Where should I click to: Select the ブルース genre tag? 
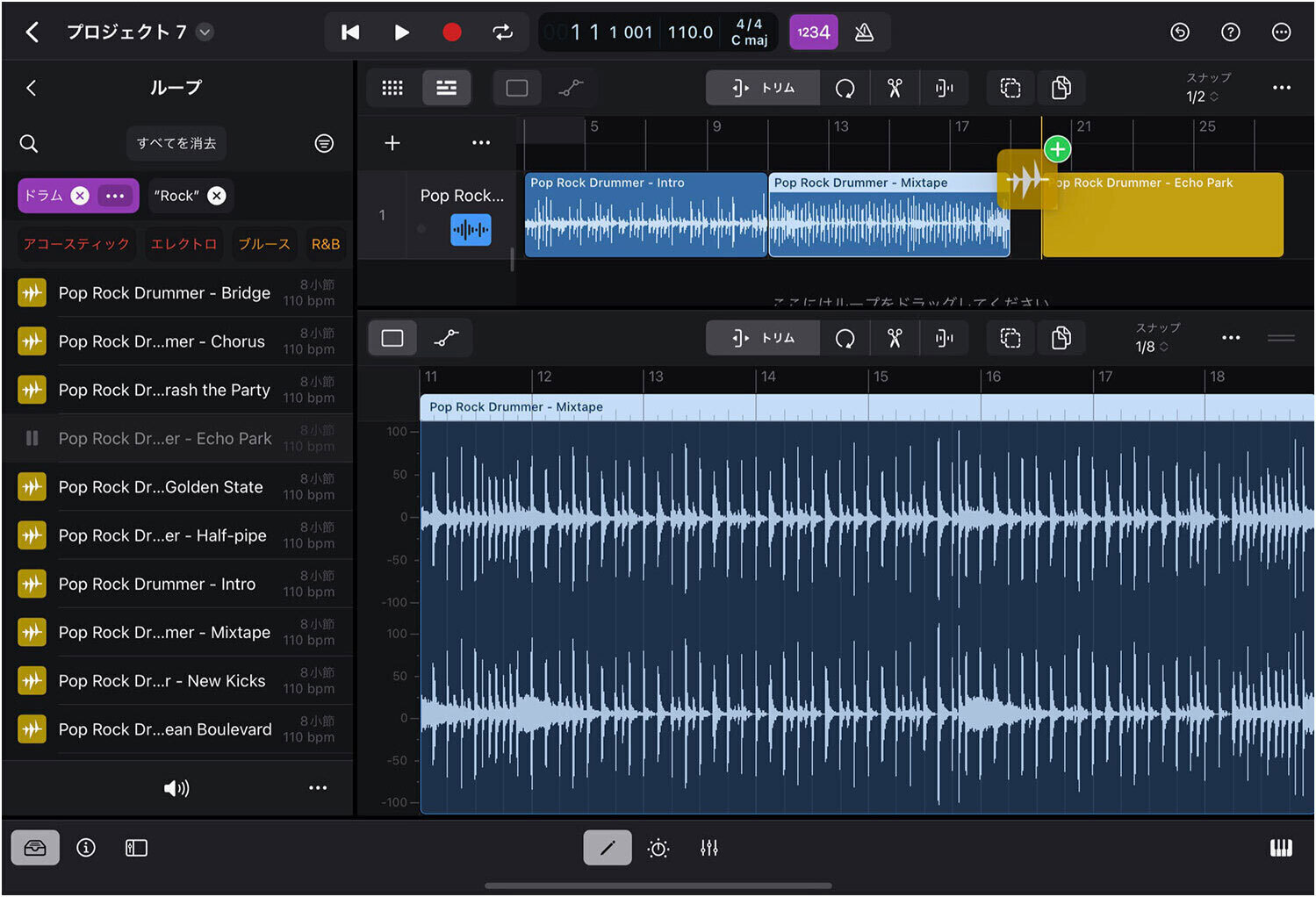click(263, 244)
